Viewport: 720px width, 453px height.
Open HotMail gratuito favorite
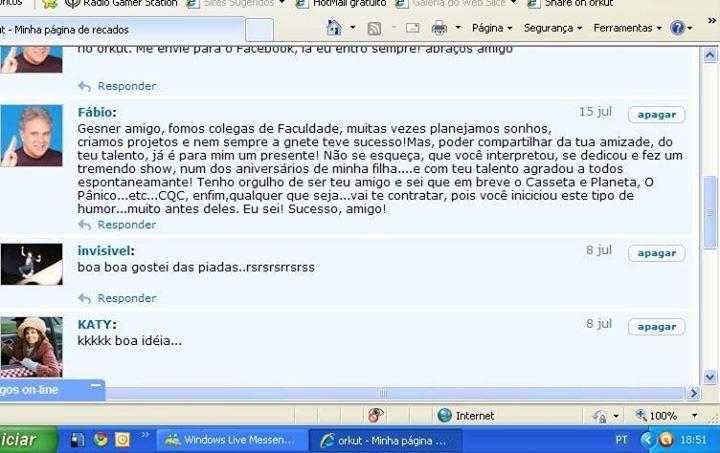click(341, 4)
